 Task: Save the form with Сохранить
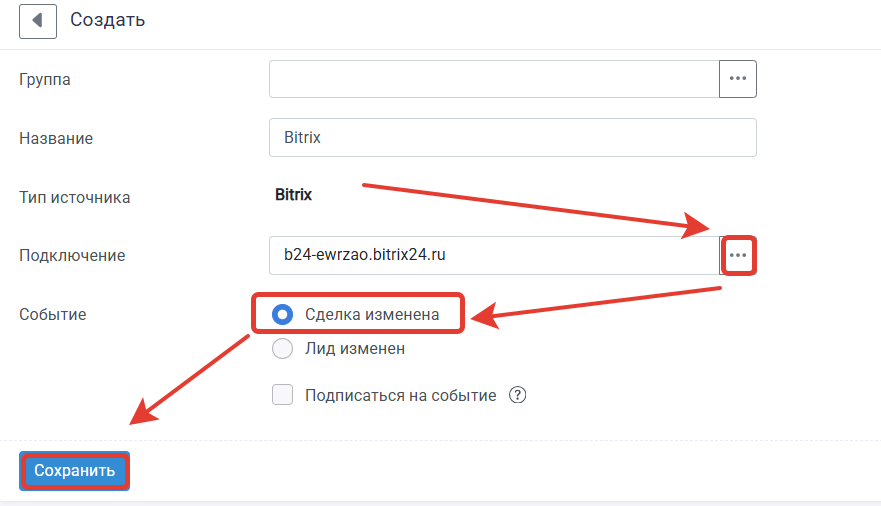(x=75, y=471)
